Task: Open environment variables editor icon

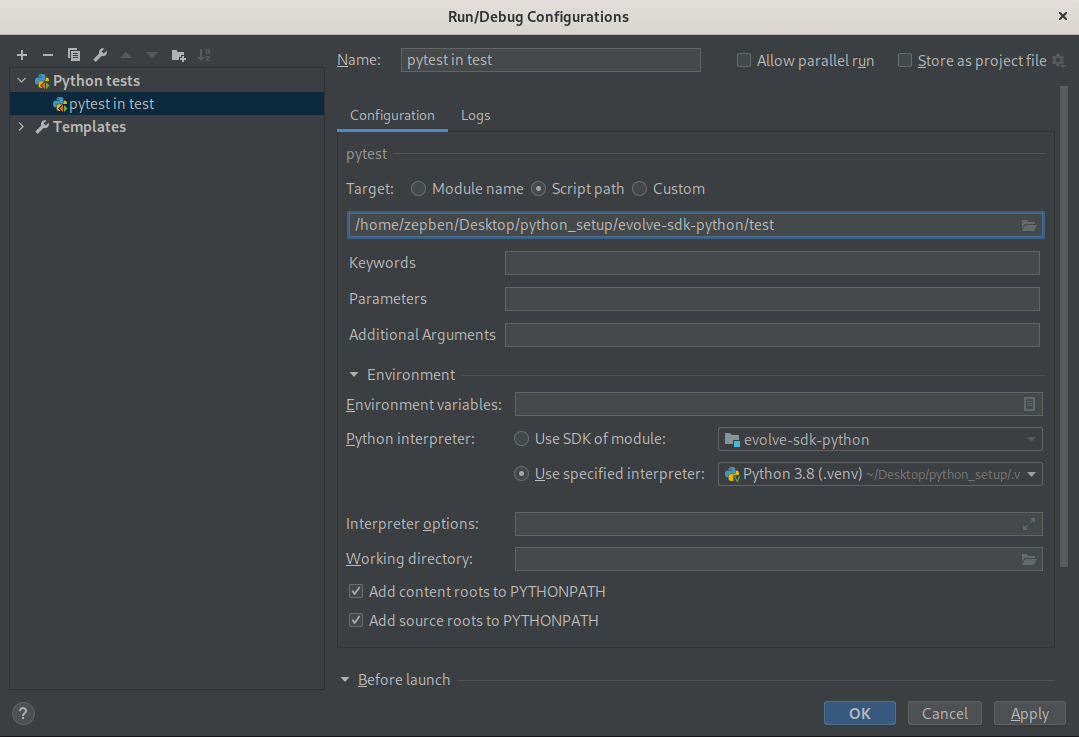Action: tap(1029, 404)
